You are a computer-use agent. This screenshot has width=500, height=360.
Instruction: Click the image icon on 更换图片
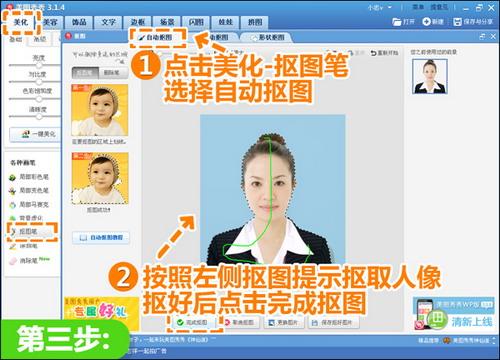271,322
